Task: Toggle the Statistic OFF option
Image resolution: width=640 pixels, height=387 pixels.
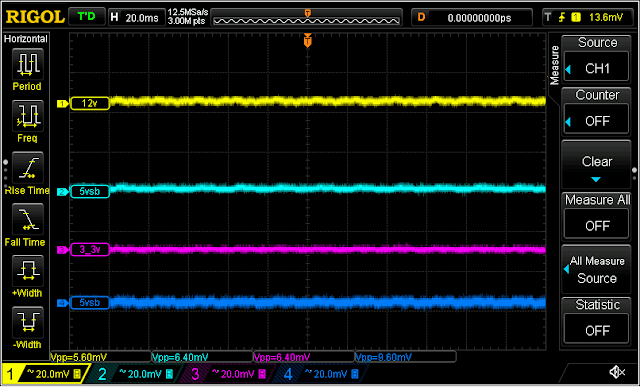Action: 596,330
